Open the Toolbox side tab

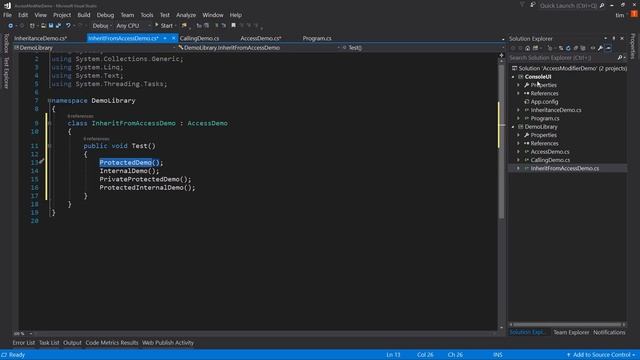6,43
